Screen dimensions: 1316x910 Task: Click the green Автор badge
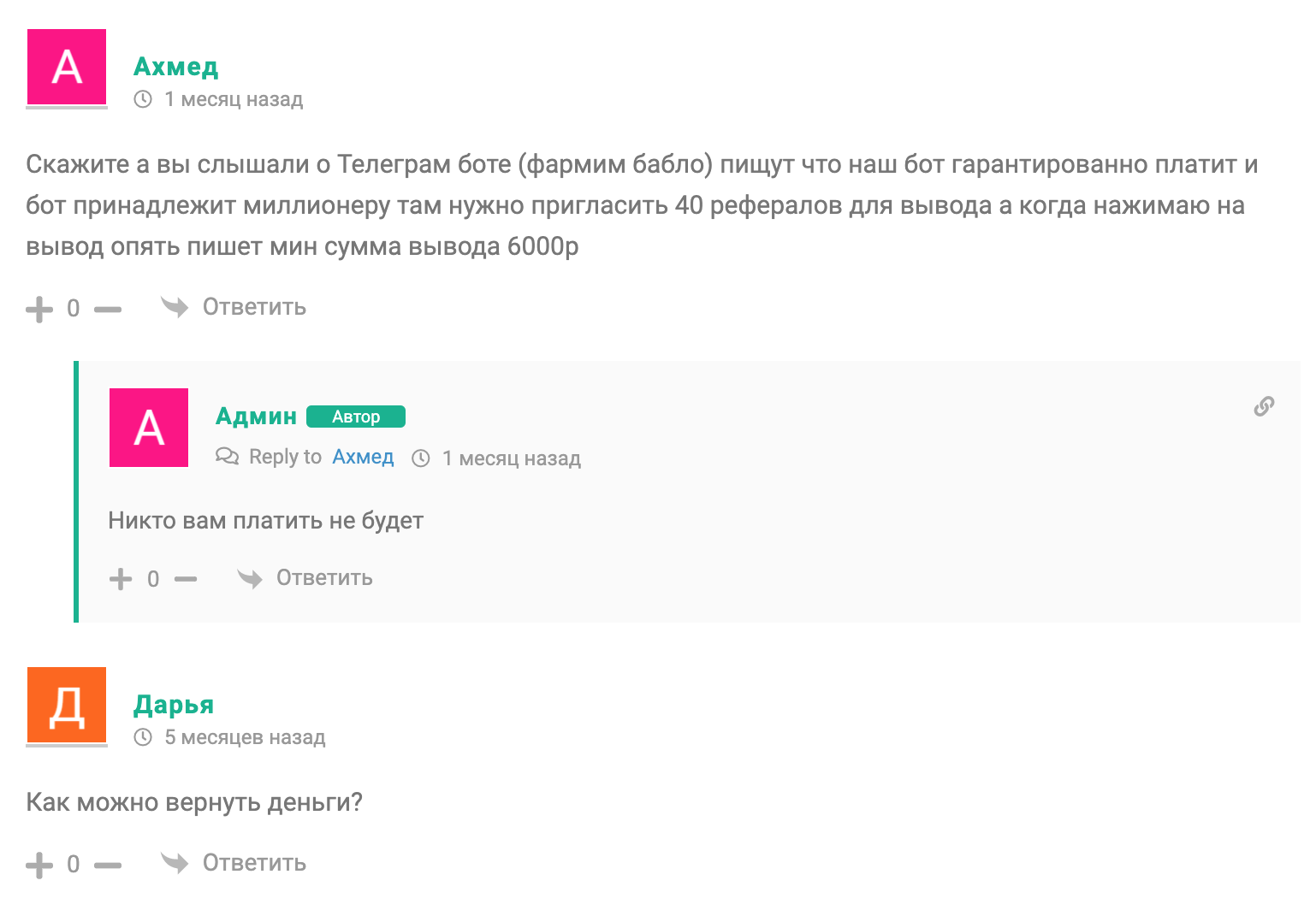[x=356, y=417]
